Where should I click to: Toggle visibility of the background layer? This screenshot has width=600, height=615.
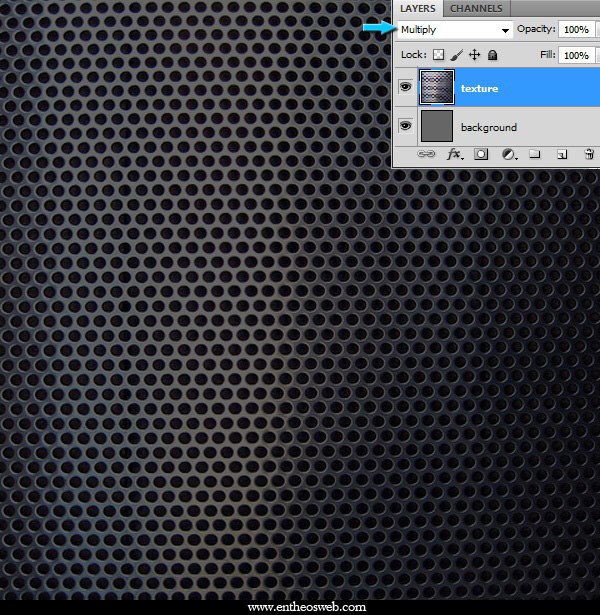[406, 126]
